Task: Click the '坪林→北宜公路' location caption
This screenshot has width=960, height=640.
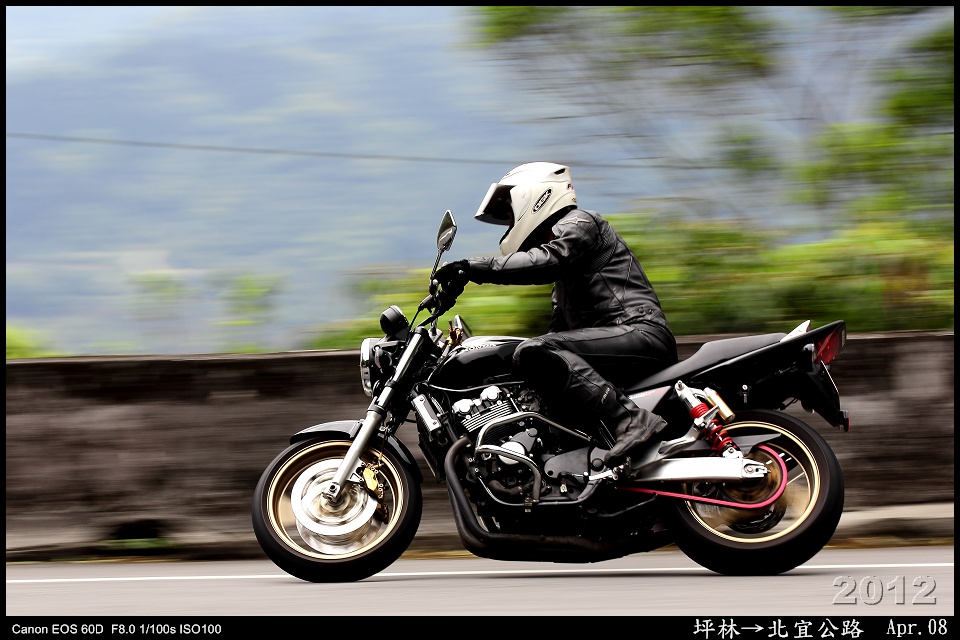Action: (x=778, y=628)
